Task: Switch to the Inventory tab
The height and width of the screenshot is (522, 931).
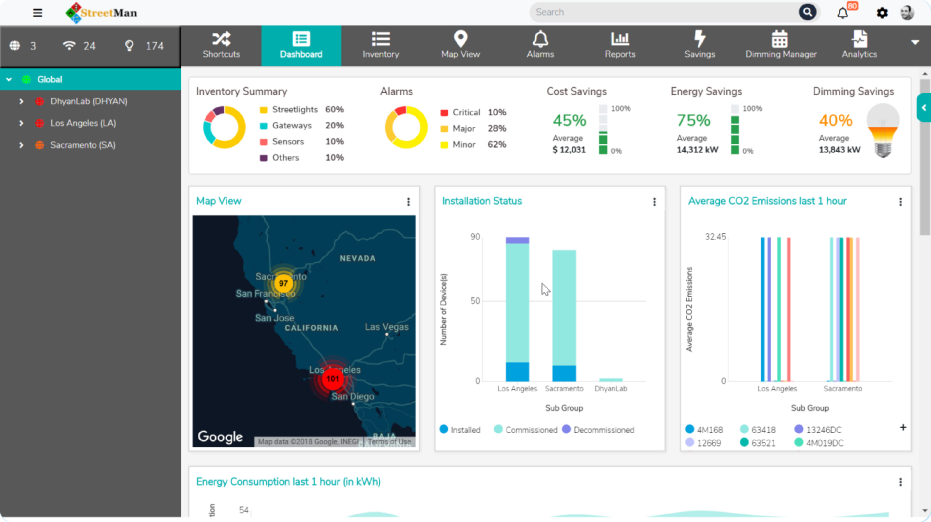Action: [380, 45]
